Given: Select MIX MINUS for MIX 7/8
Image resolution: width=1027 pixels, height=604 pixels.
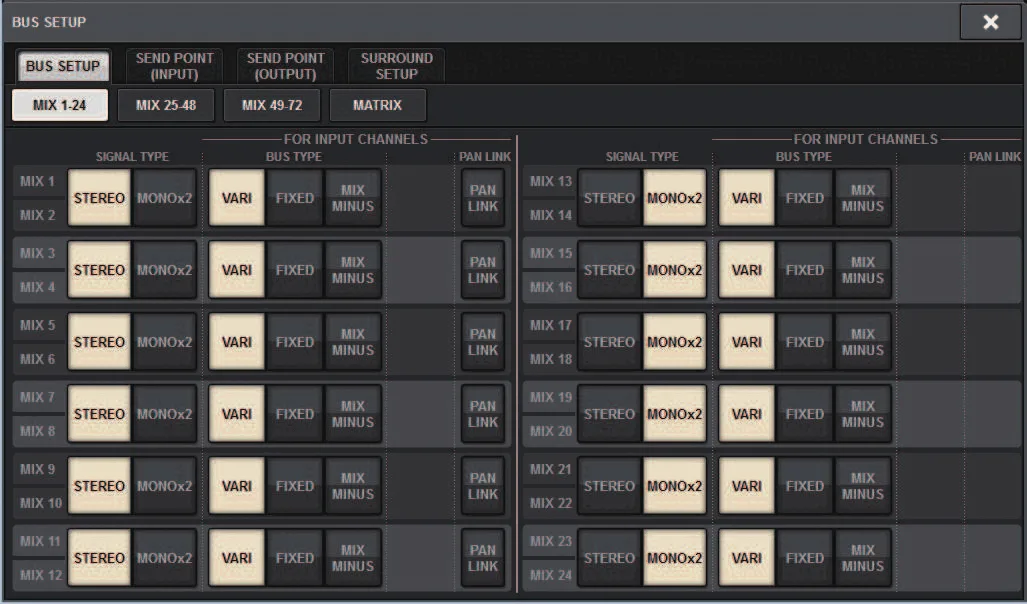Looking at the screenshot, I should coord(352,414).
